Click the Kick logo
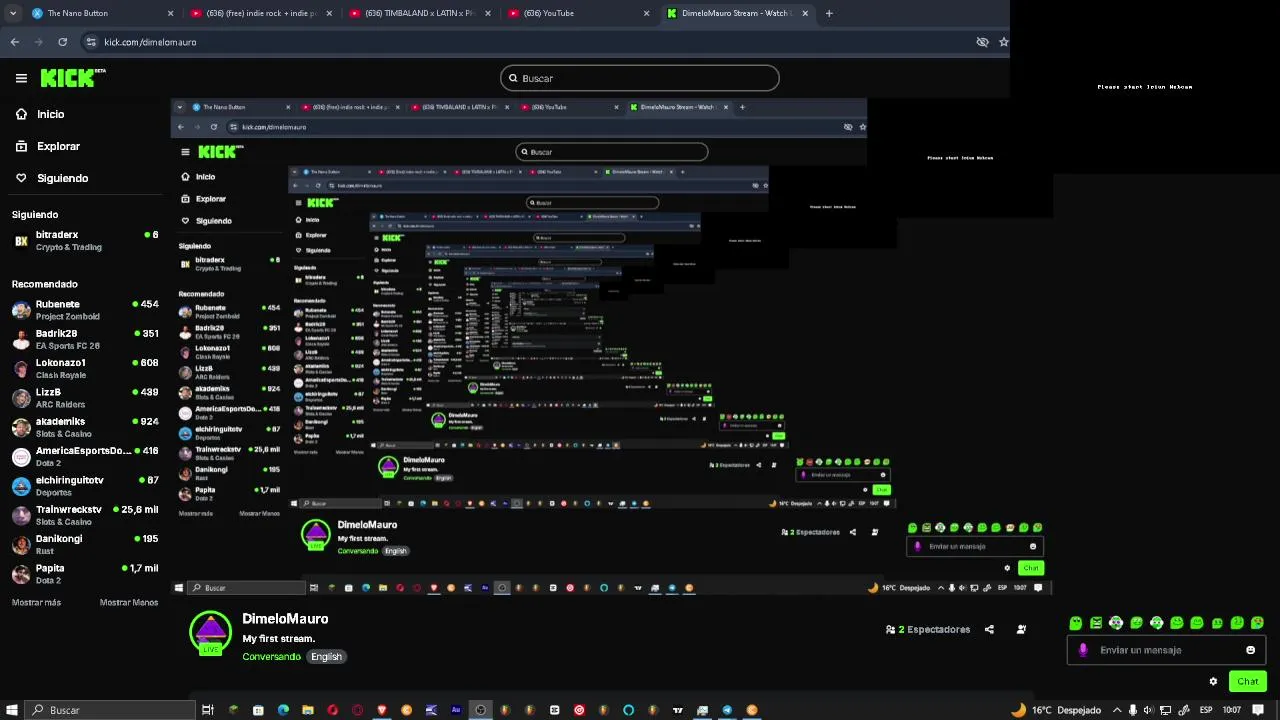This screenshot has width=1280, height=720. (72, 78)
